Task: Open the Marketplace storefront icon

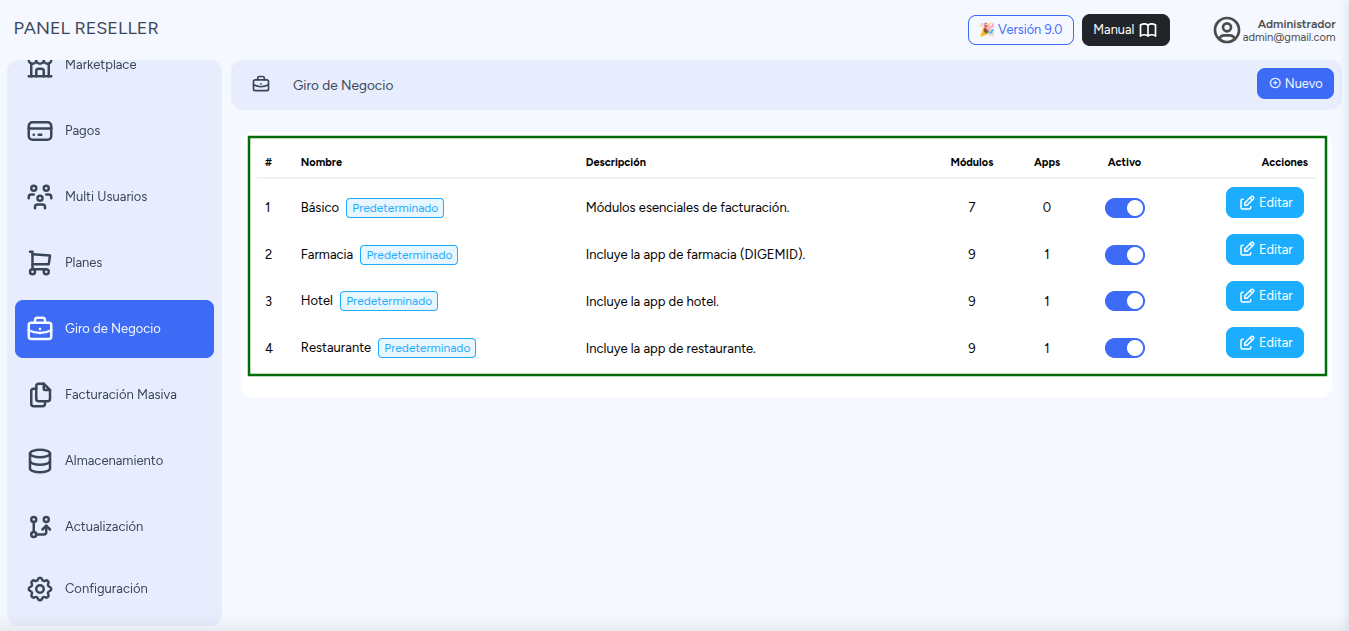Action: pyautogui.click(x=39, y=69)
